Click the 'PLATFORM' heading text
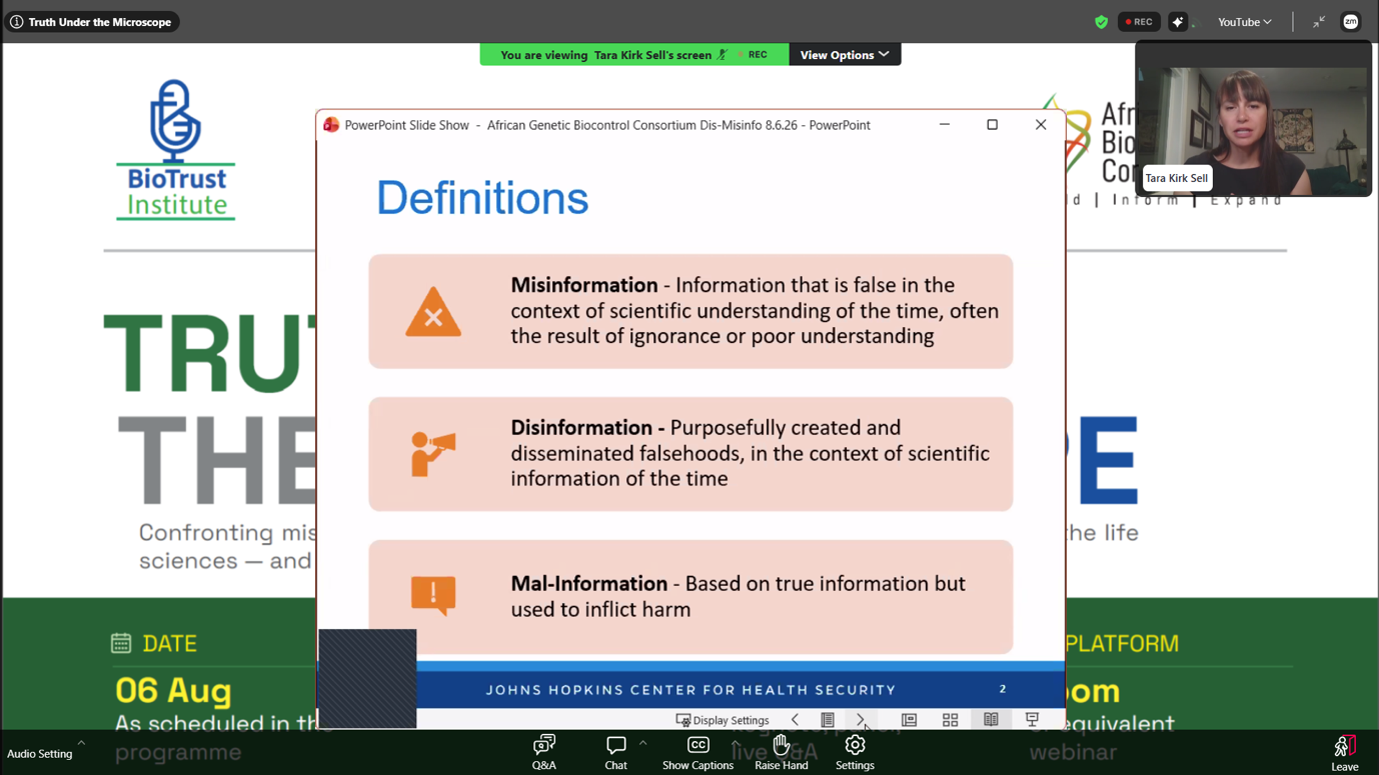Image resolution: width=1379 pixels, height=775 pixels. click(x=1122, y=644)
